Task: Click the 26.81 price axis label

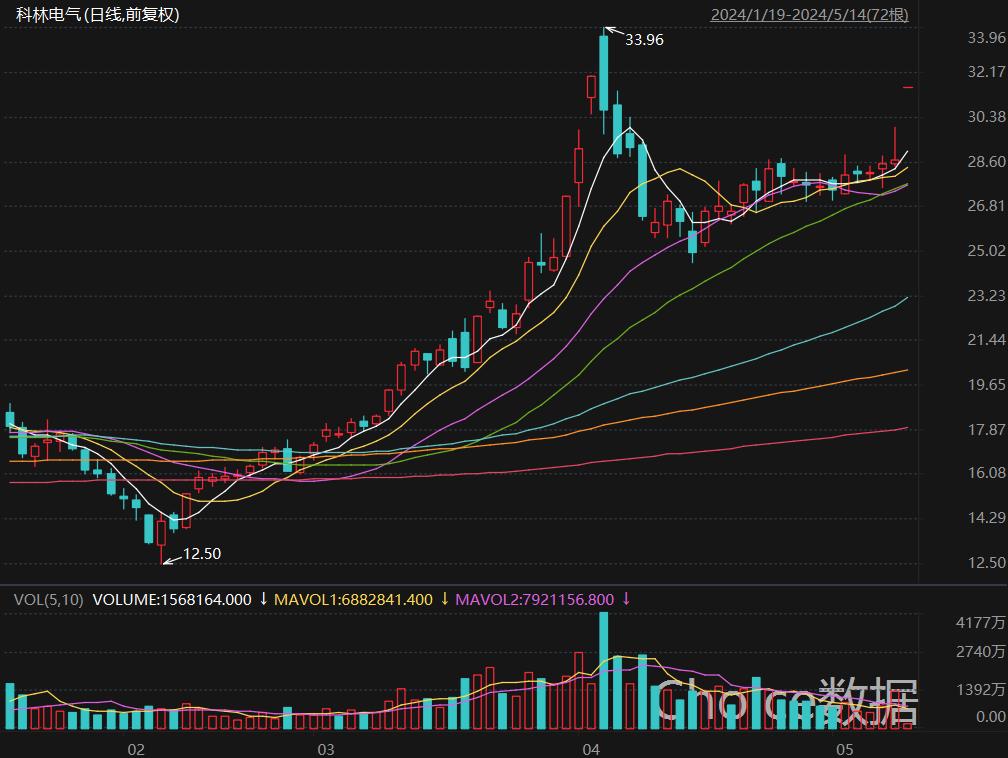Action: [986, 206]
